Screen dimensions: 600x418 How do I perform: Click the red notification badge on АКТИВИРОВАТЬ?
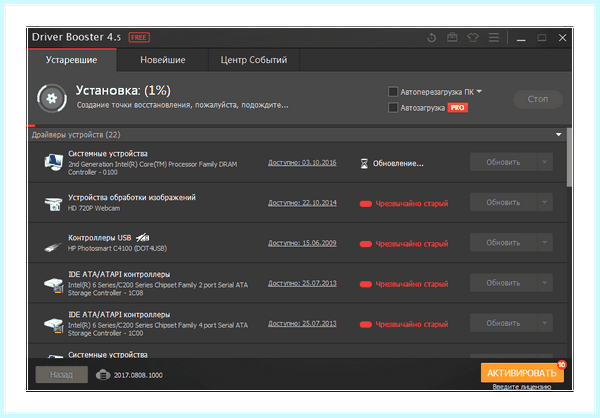pyautogui.click(x=561, y=364)
